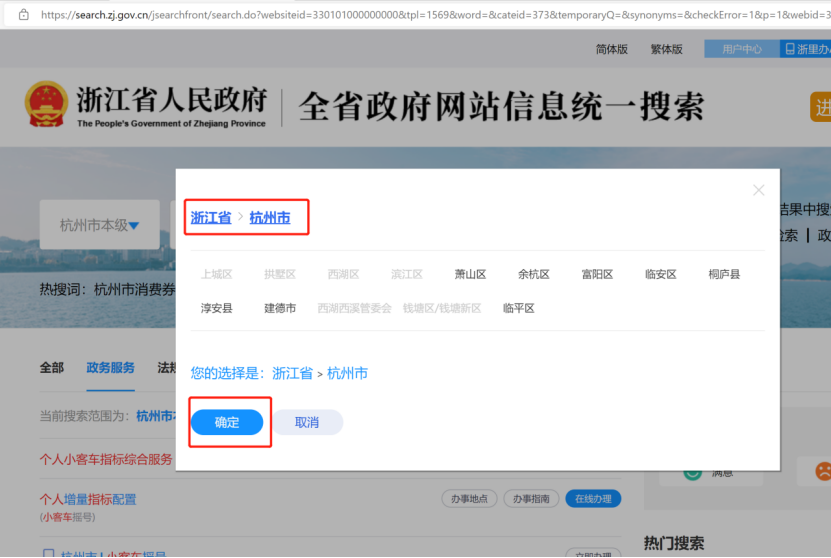Switch to the 政务服务 tab

point(110,367)
